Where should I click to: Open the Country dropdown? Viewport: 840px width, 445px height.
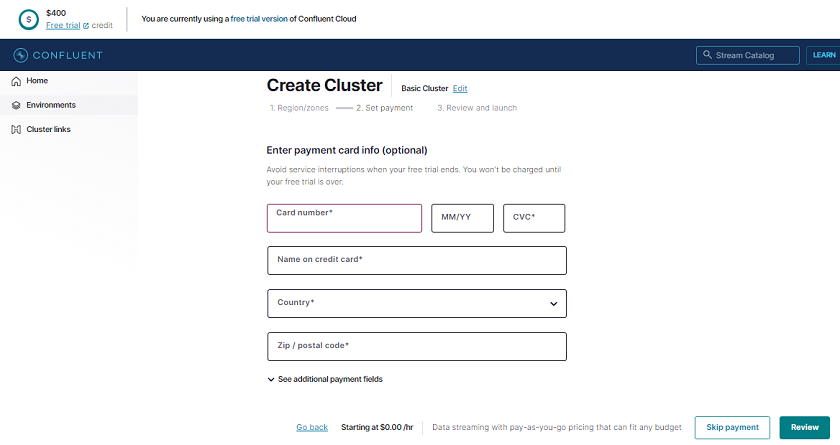pos(416,303)
